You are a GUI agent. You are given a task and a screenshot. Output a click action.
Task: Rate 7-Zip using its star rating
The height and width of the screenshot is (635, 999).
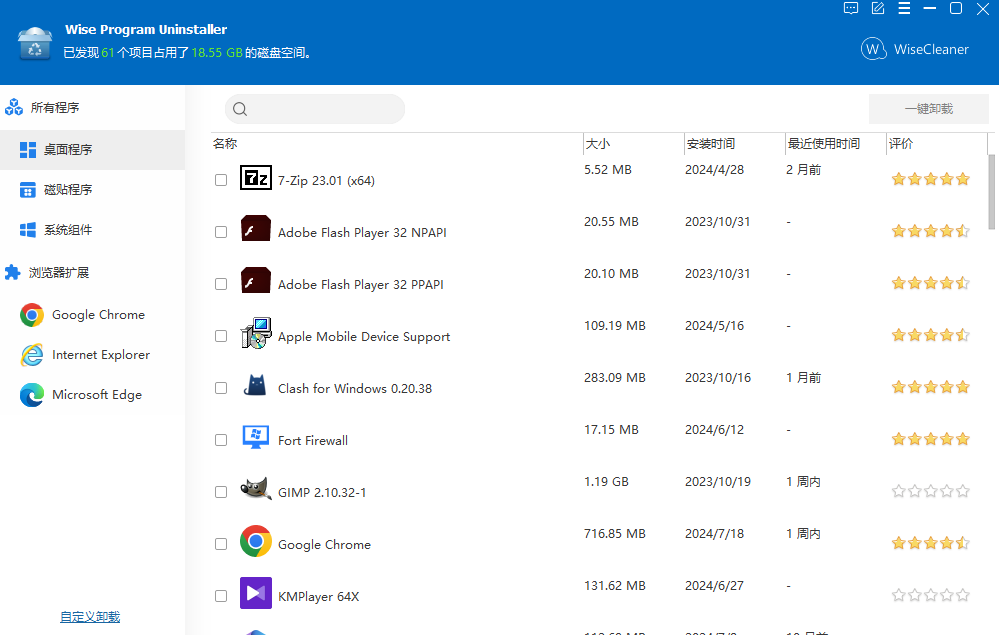(x=930, y=180)
